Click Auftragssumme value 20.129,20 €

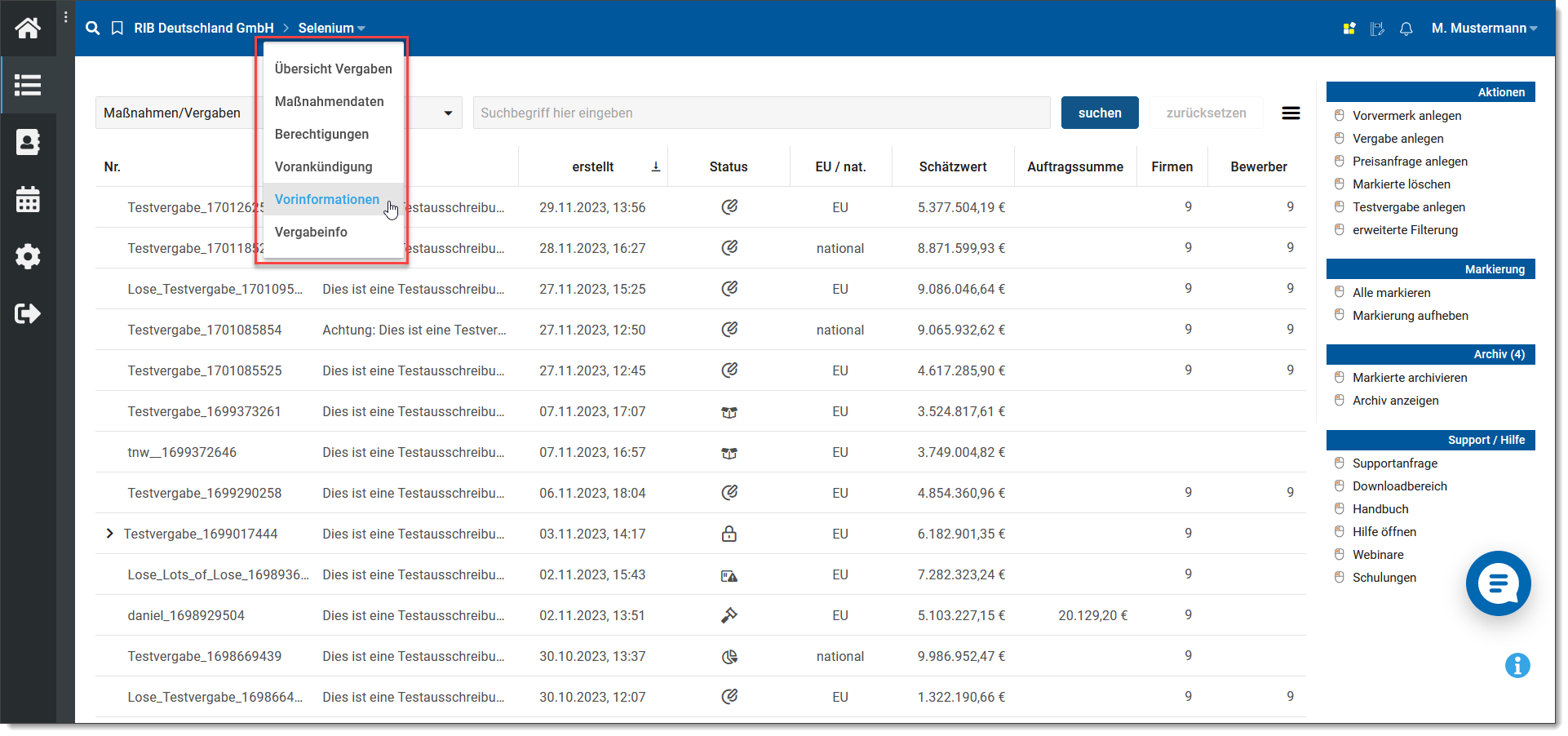[x=1092, y=615]
